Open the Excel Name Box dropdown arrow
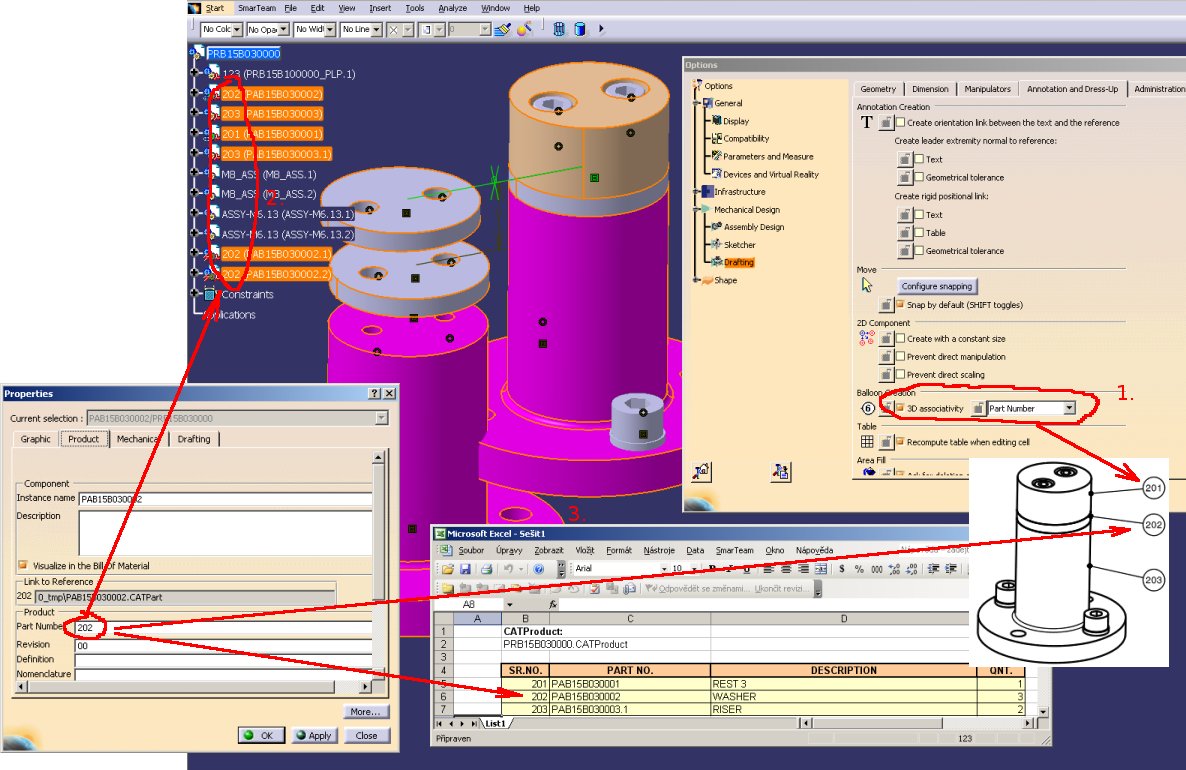Viewport: 1186px width, 770px height. tap(509, 604)
